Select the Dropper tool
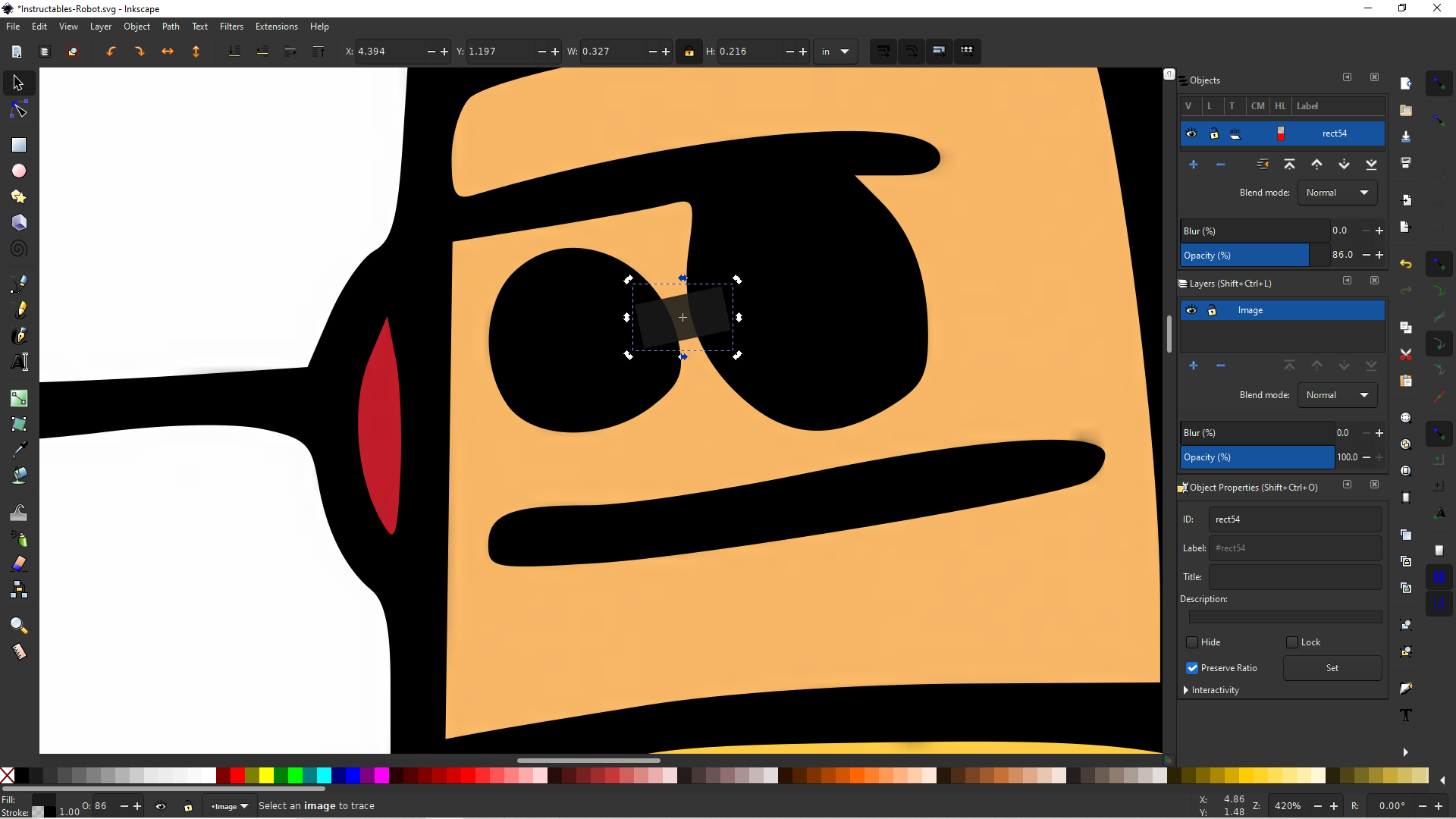This screenshot has height=819, width=1456. point(18,449)
